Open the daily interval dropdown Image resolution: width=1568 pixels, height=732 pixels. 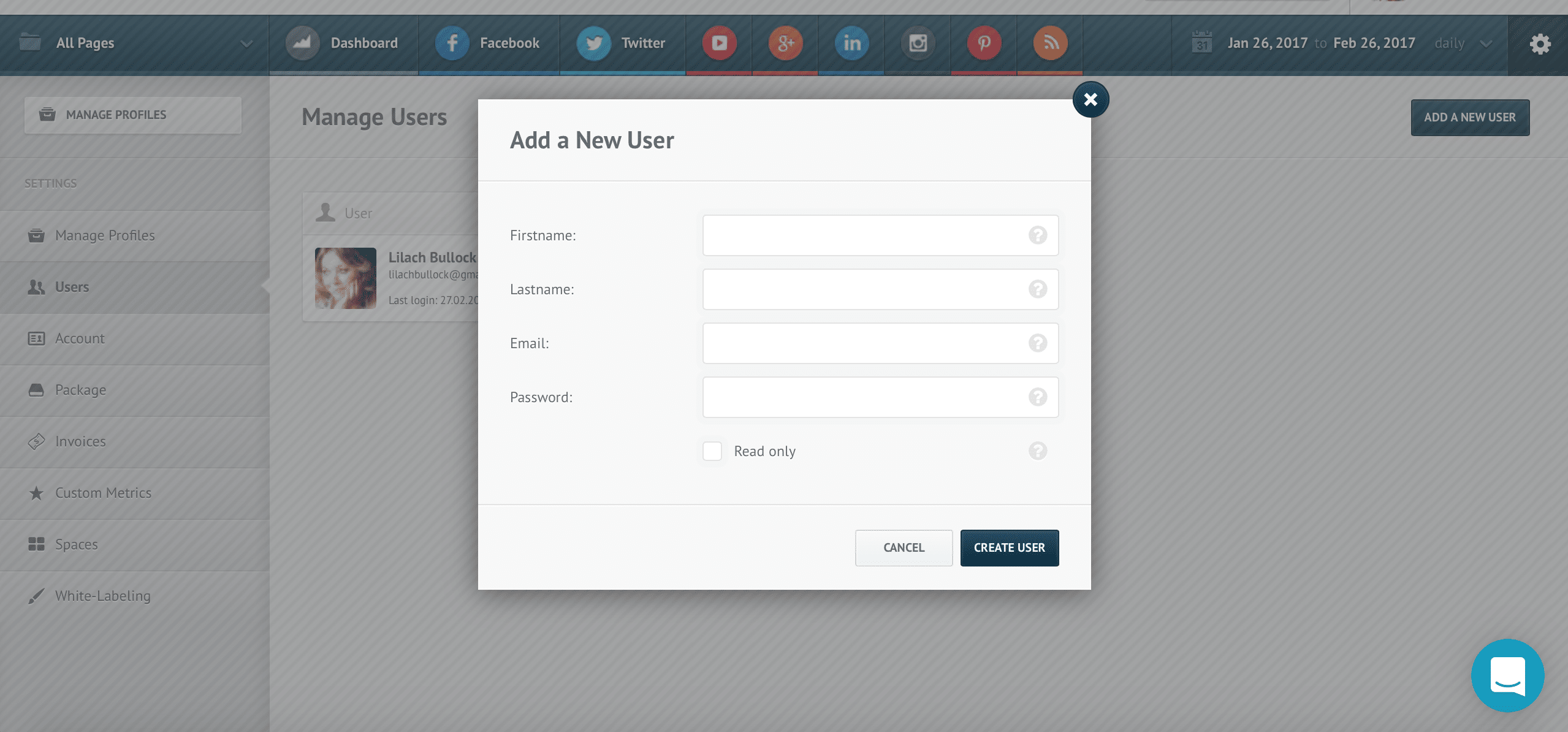(1463, 43)
